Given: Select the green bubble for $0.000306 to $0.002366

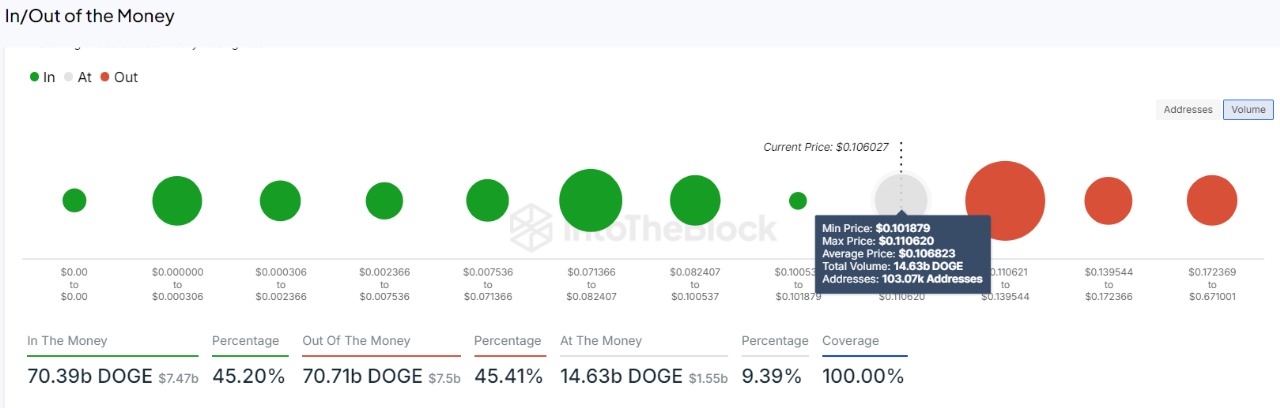Looking at the screenshot, I should [x=280, y=200].
